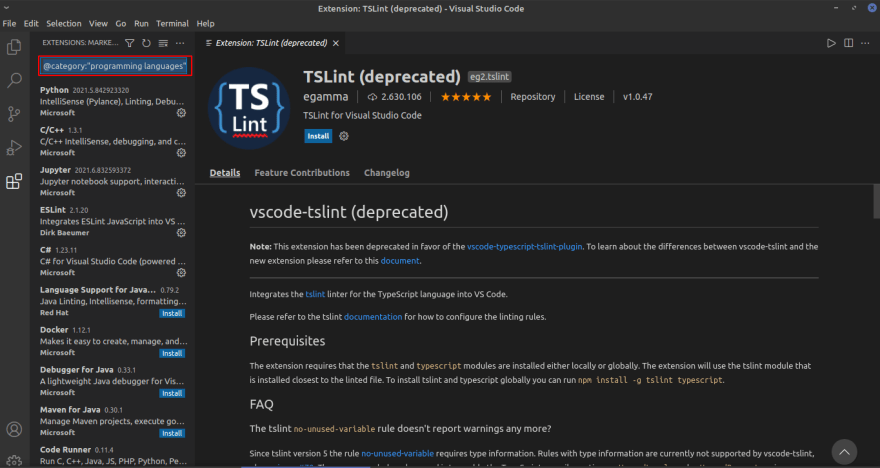Image resolution: width=880 pixels, height=468 pixels.
Task: Open the vscode-typescript-tslint-plugin link
Action: point(525,246)
